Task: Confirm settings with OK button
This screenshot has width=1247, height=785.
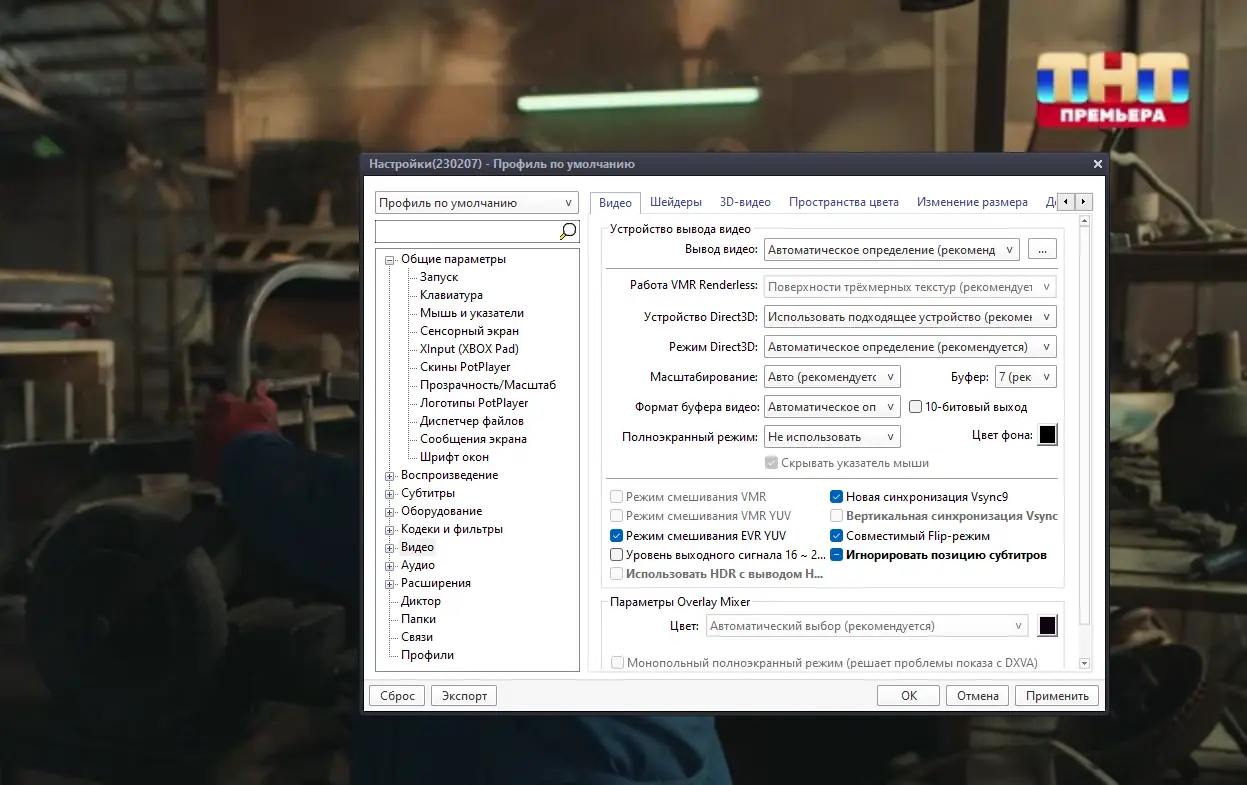Action: [908, 696]
